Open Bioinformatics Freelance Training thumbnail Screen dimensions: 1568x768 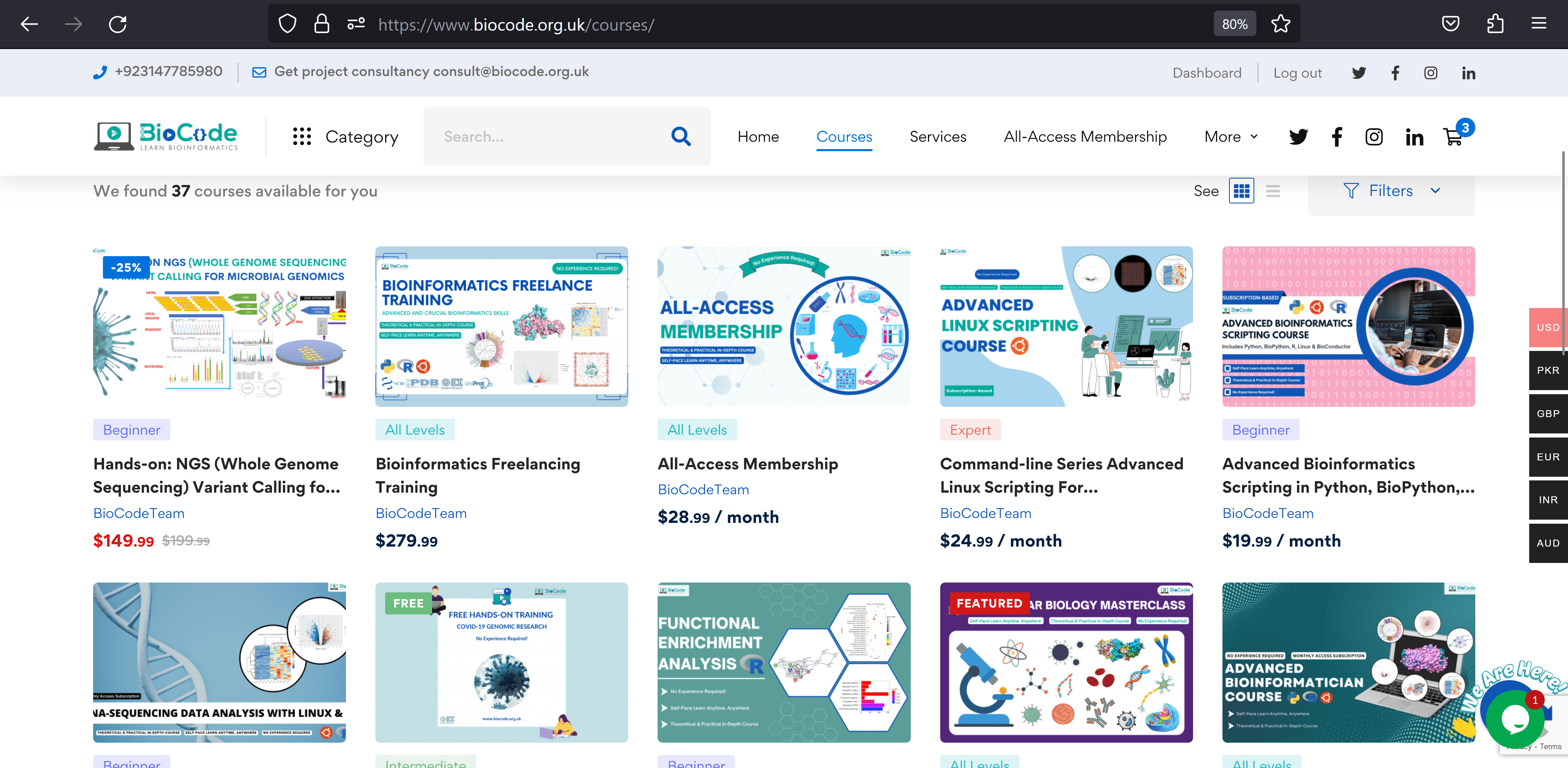502,326
